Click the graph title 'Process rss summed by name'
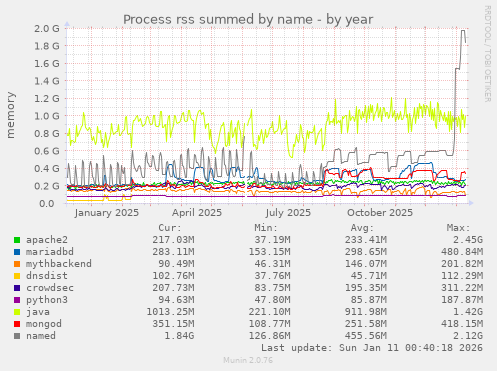497x371 pixels. tap(218, 19)
